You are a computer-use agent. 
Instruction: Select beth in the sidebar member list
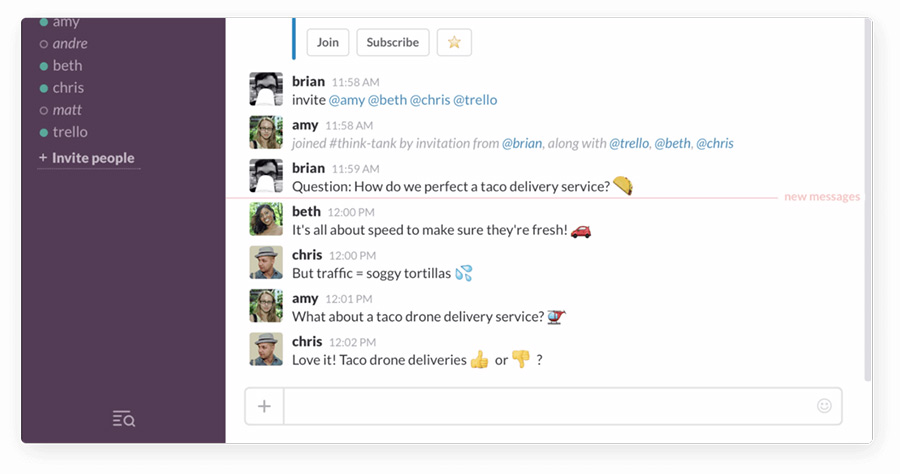coord(61,66)
